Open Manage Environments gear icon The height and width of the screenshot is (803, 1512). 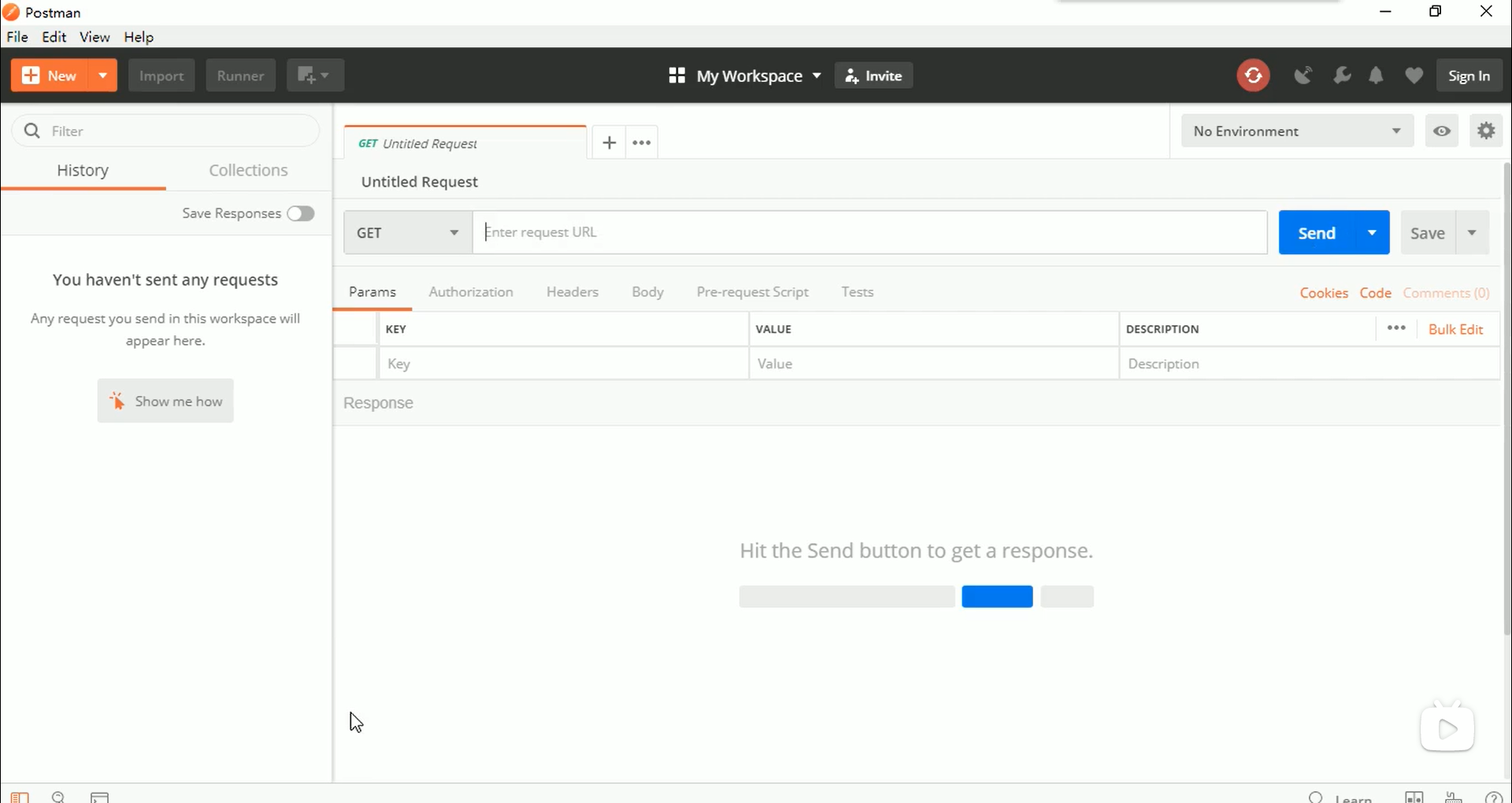[1486, 131]
